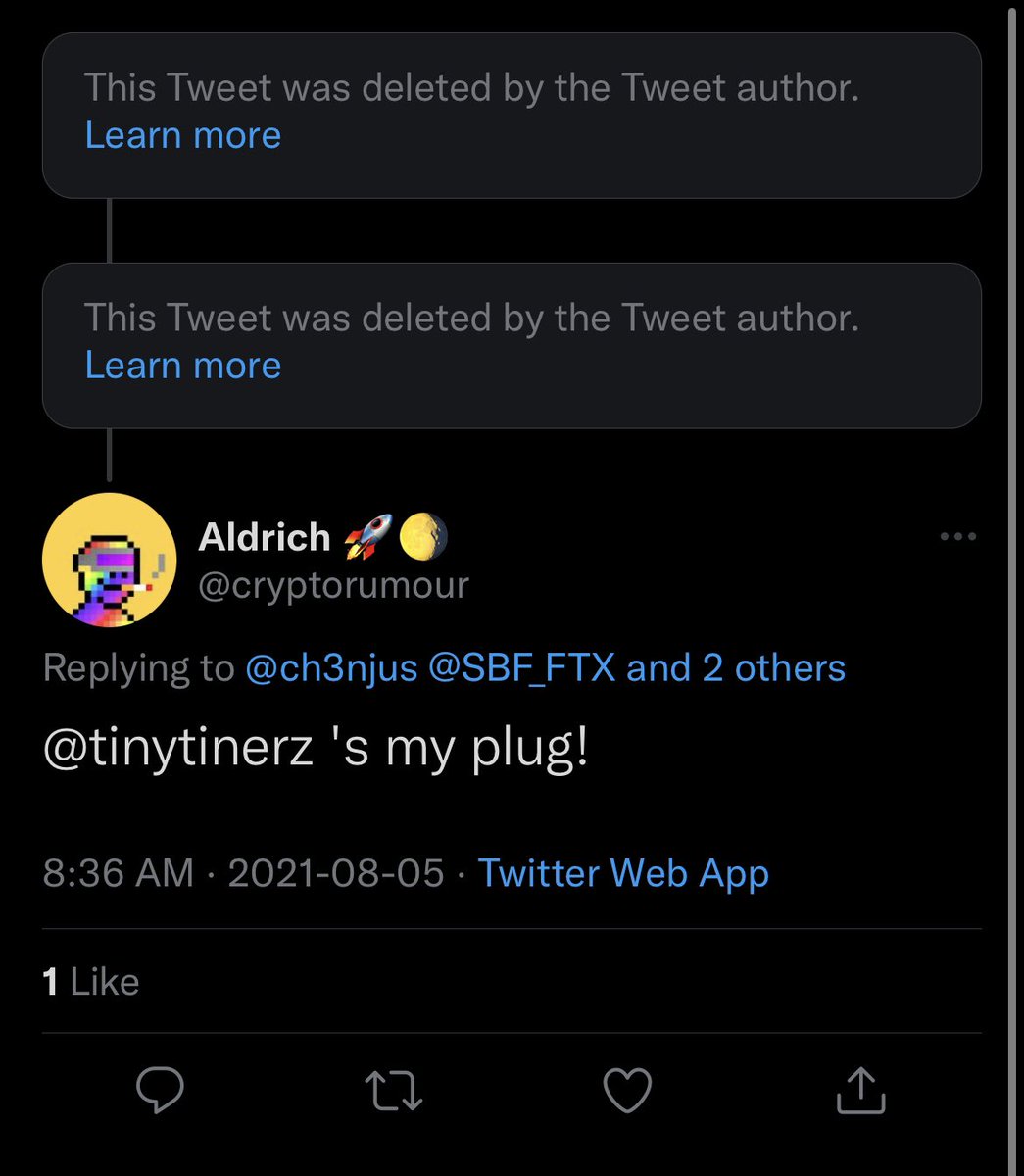Image resolution: width=1024 pixels, height=1176 pixels.
Task: Reply to Aldrich's tweet
Action: [x=161, y=1090]
